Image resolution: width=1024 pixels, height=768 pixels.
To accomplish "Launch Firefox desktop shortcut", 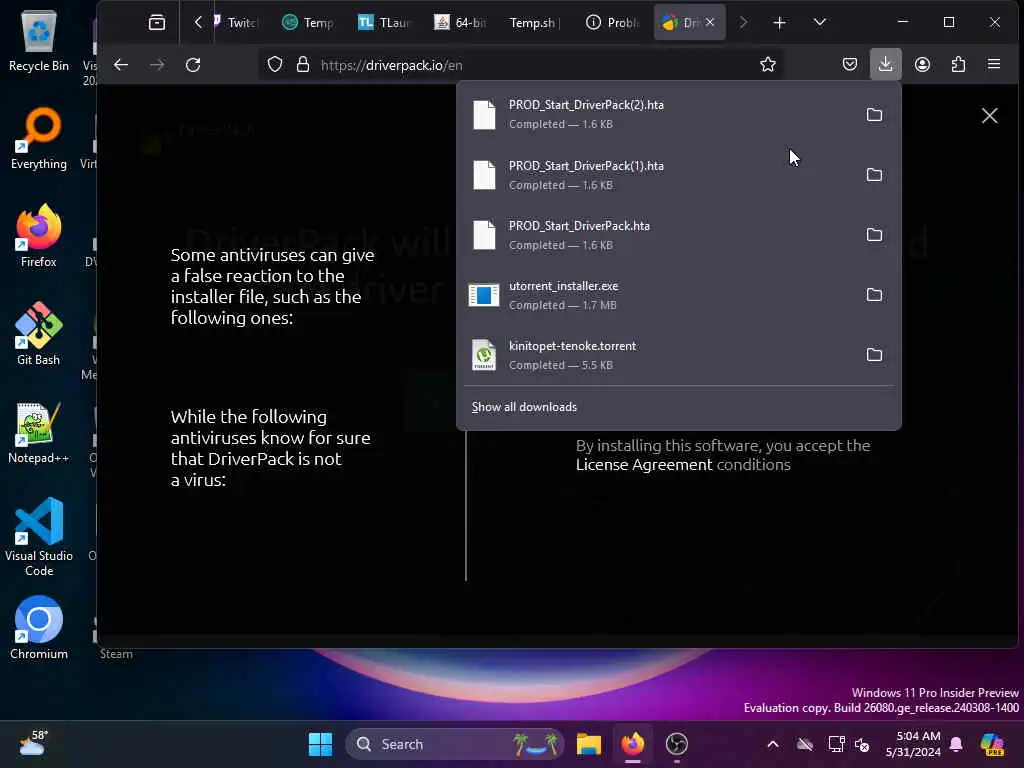I will tap(39, 236).
